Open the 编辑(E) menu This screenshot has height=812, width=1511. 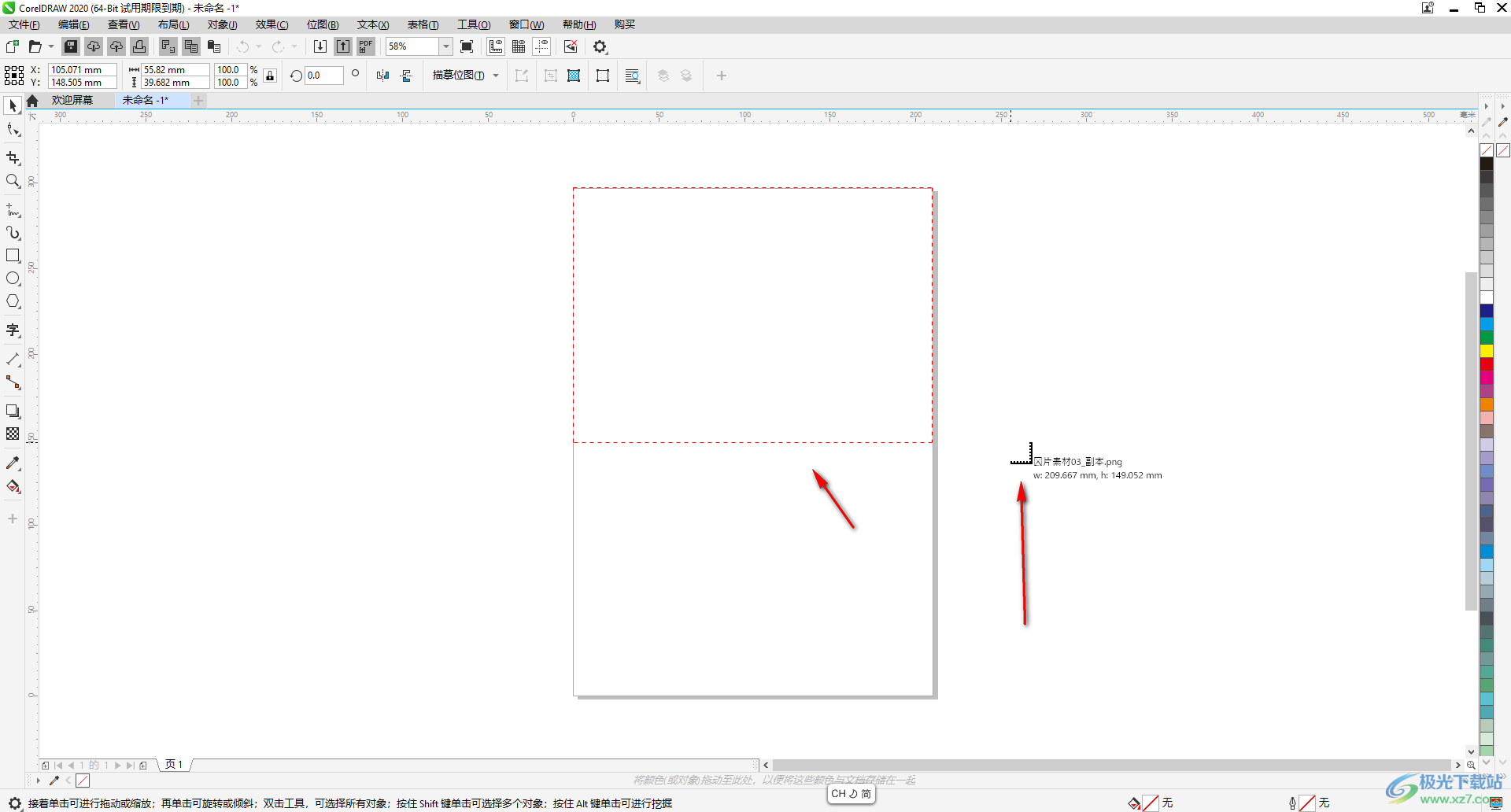(74, 24)
